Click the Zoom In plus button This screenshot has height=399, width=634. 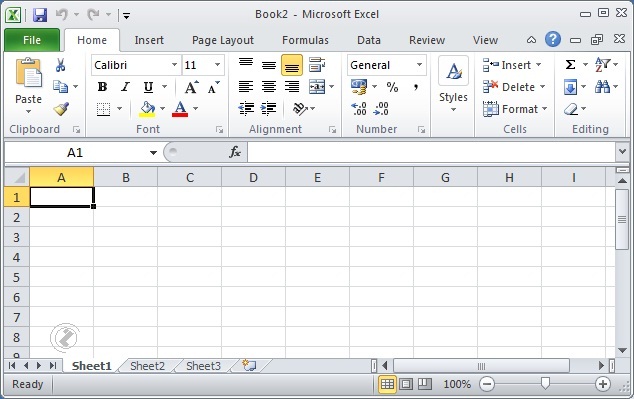click(x=602, y=384)
